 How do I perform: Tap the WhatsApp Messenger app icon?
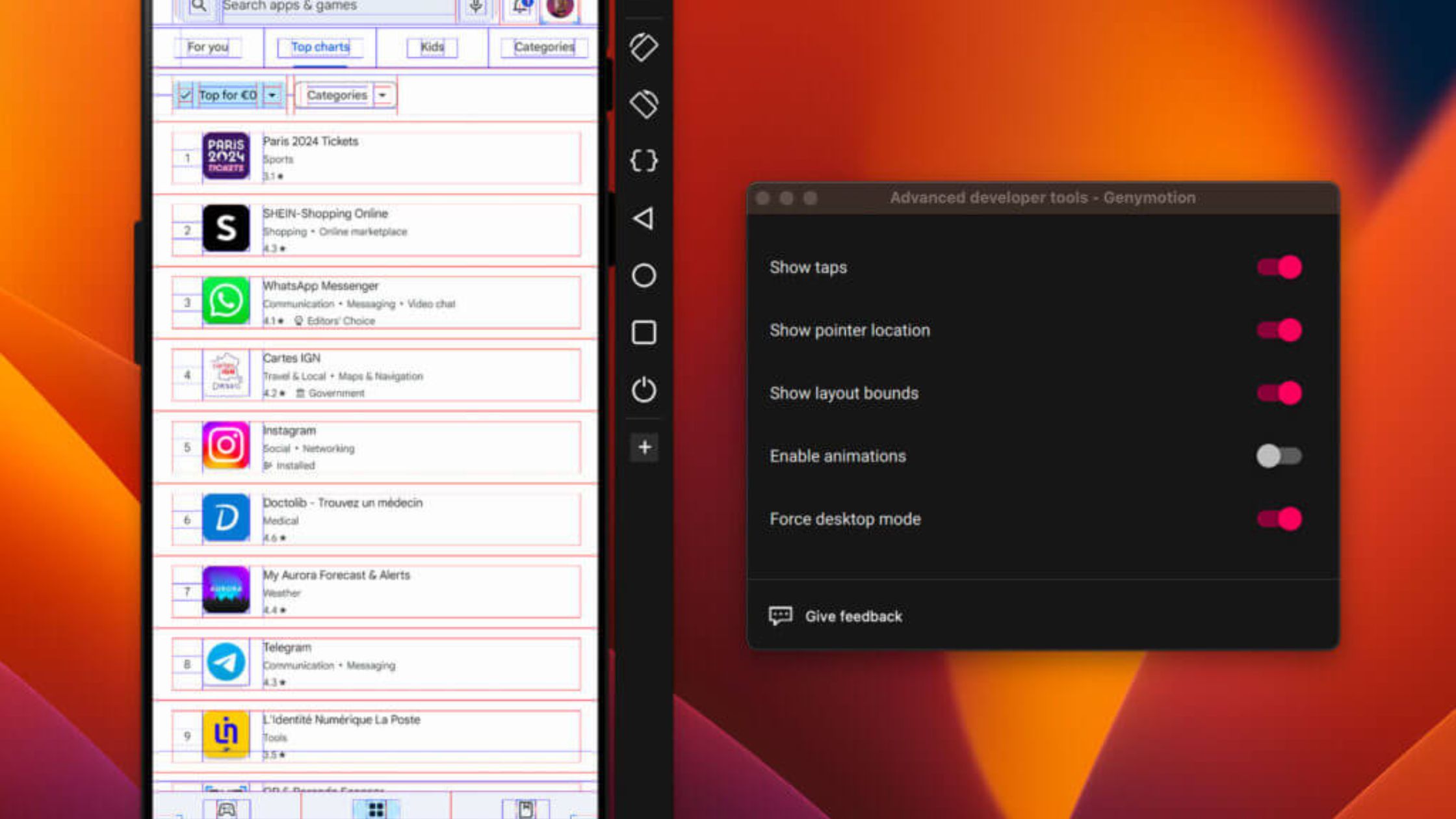pyautogui.click(x=226, y=301)
